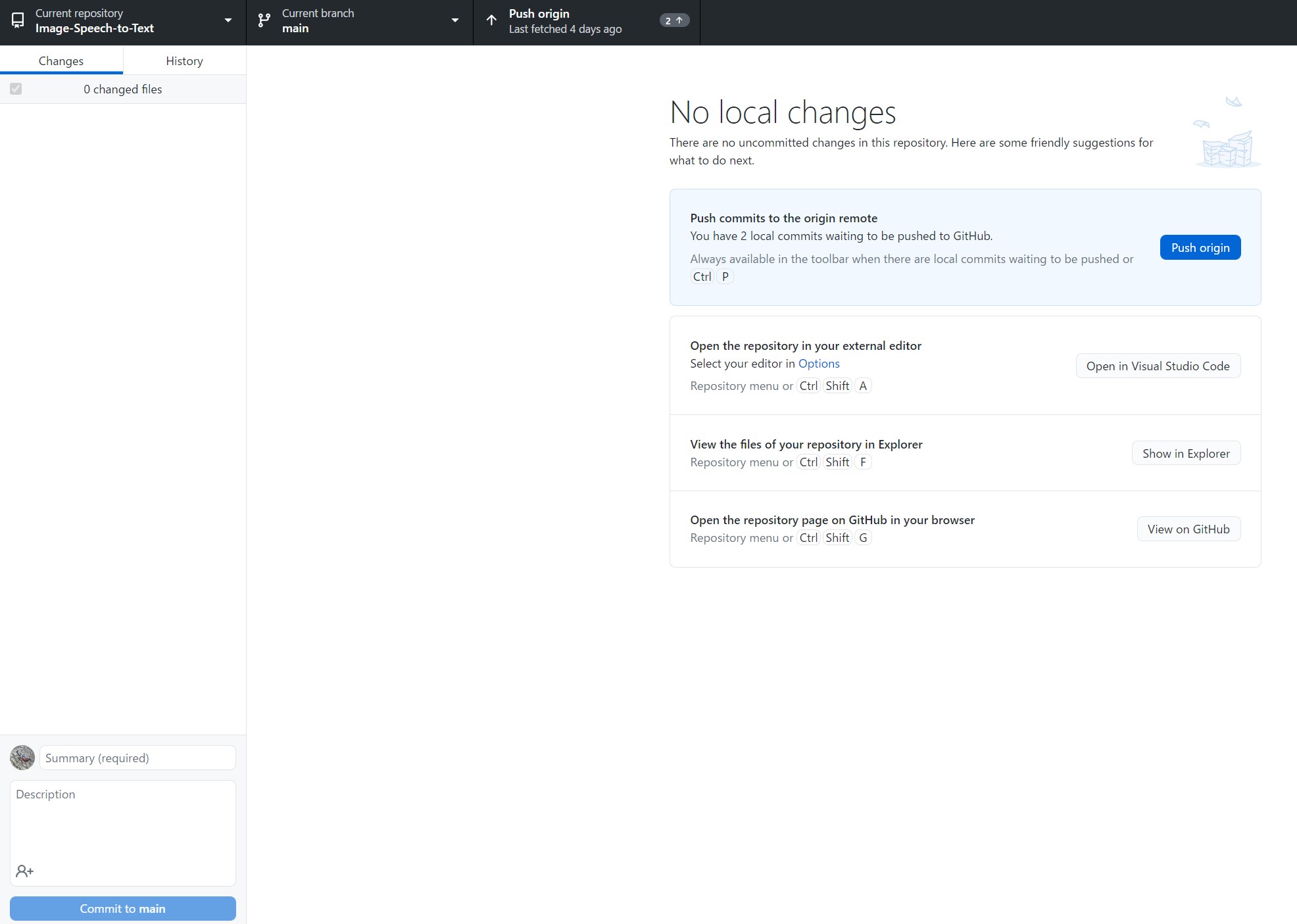Select the Changes tab
The image size is (1297, 924).
[61, 61]
